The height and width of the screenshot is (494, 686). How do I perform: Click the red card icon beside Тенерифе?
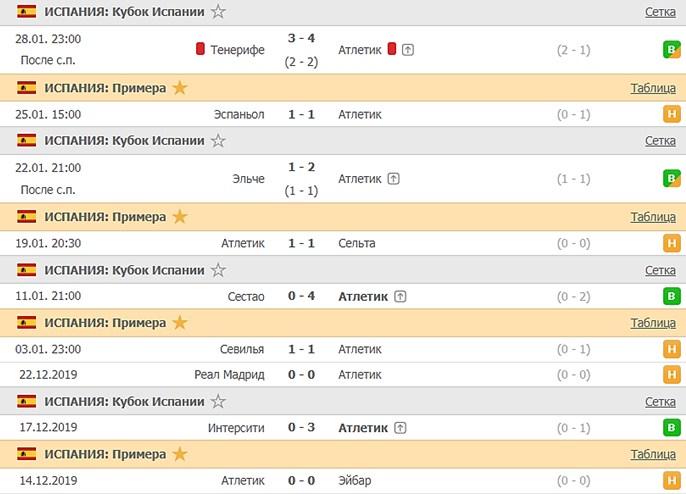pyautogui.click(x=200, y=49)
